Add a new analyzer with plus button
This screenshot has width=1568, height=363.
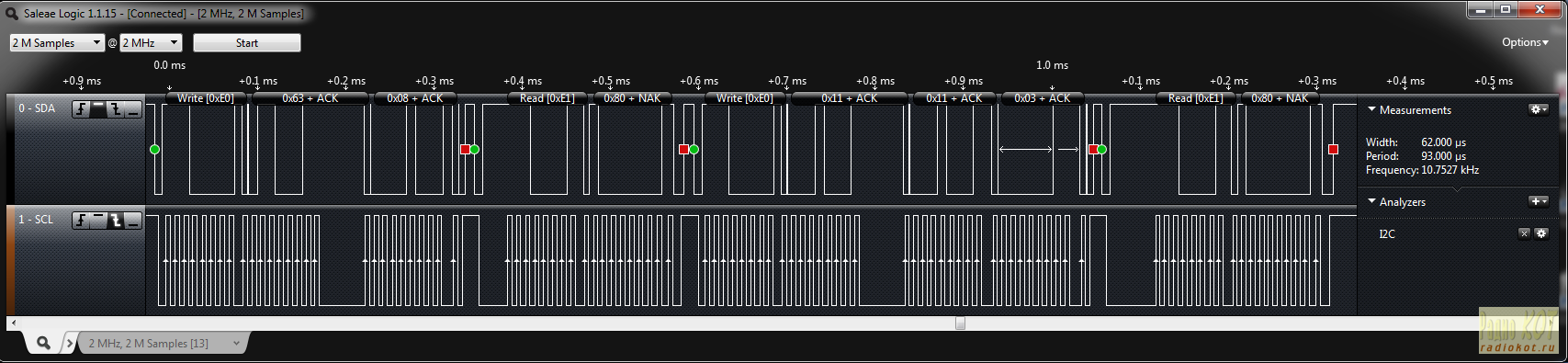point(1538,201)
